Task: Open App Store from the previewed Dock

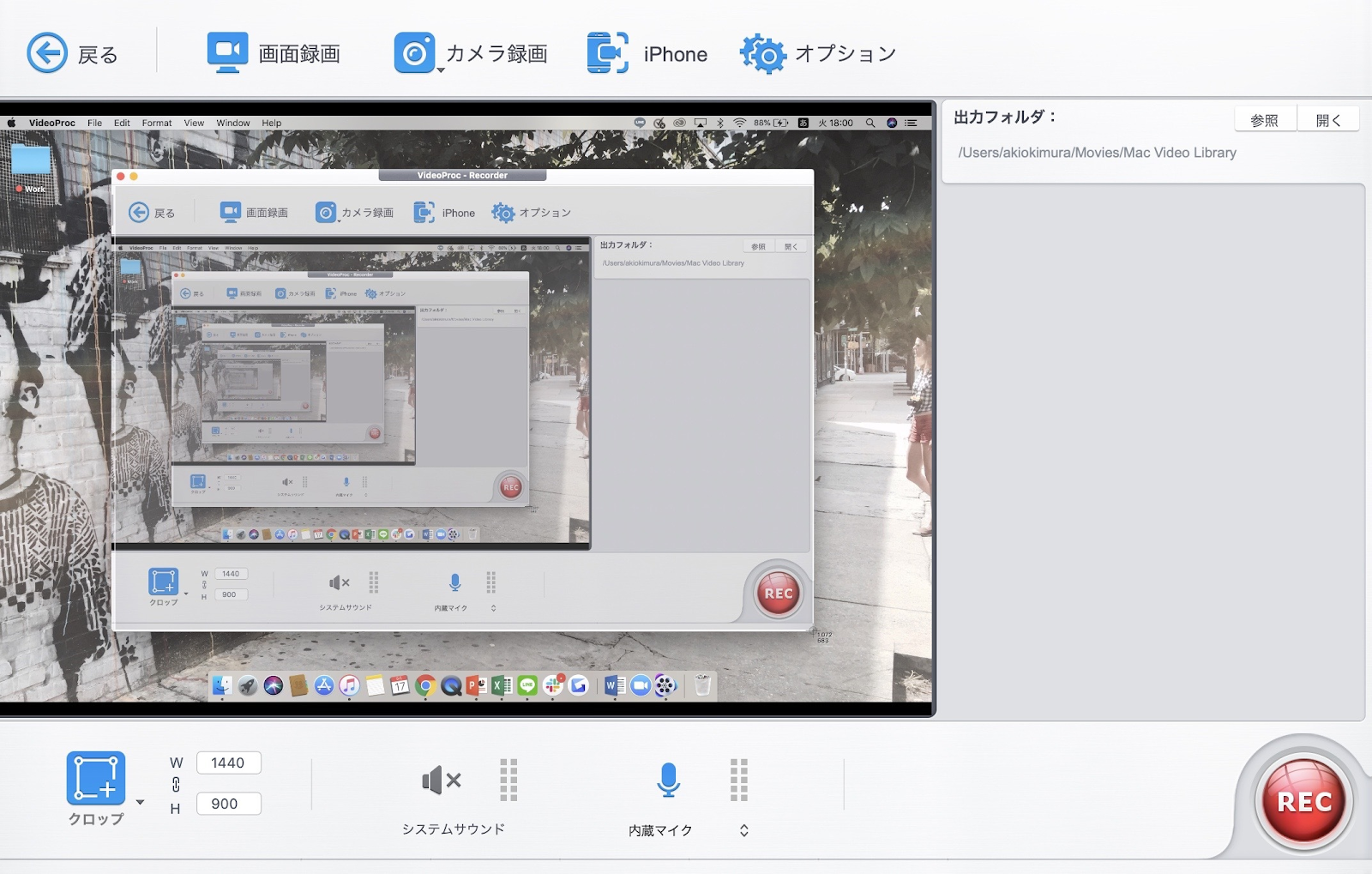Action: click(324, 685)
